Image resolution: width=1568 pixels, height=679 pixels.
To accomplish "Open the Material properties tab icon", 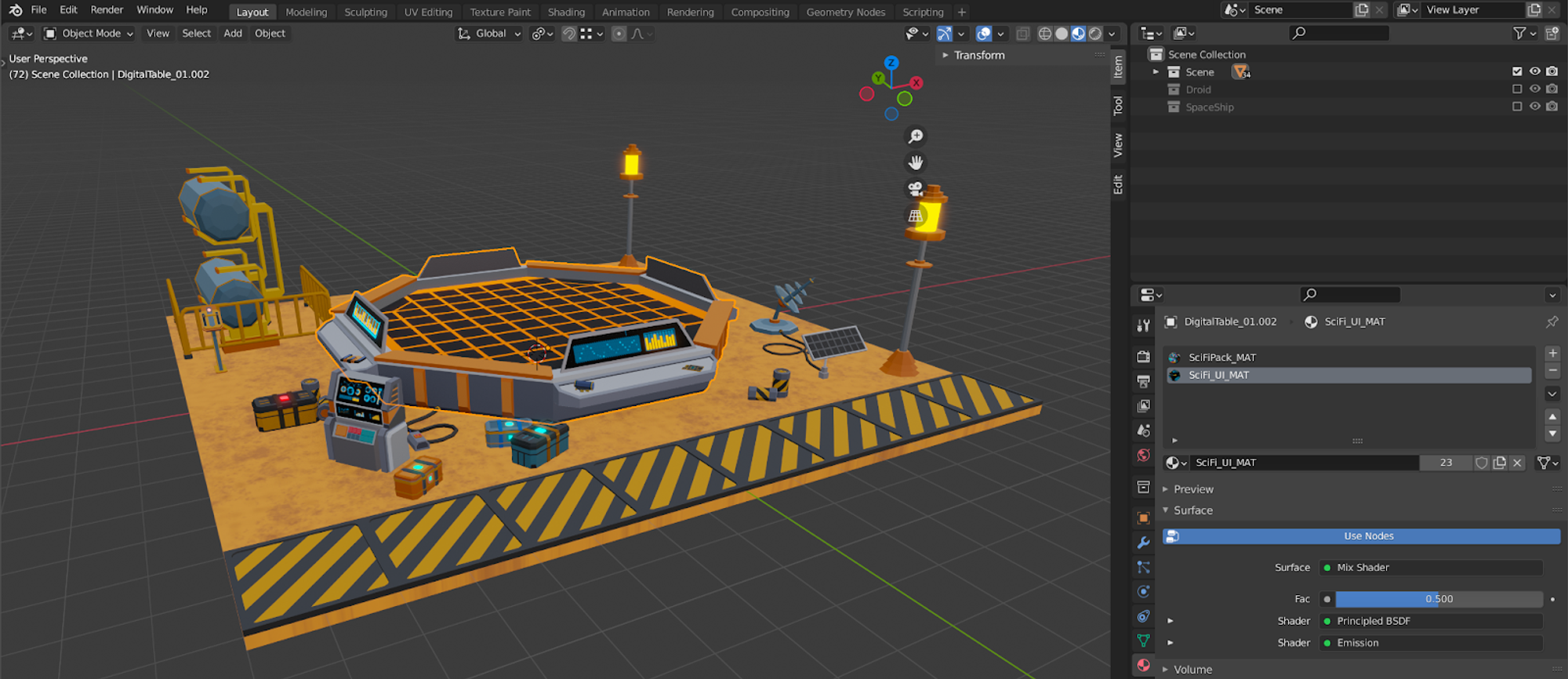I will (1144, 665).
